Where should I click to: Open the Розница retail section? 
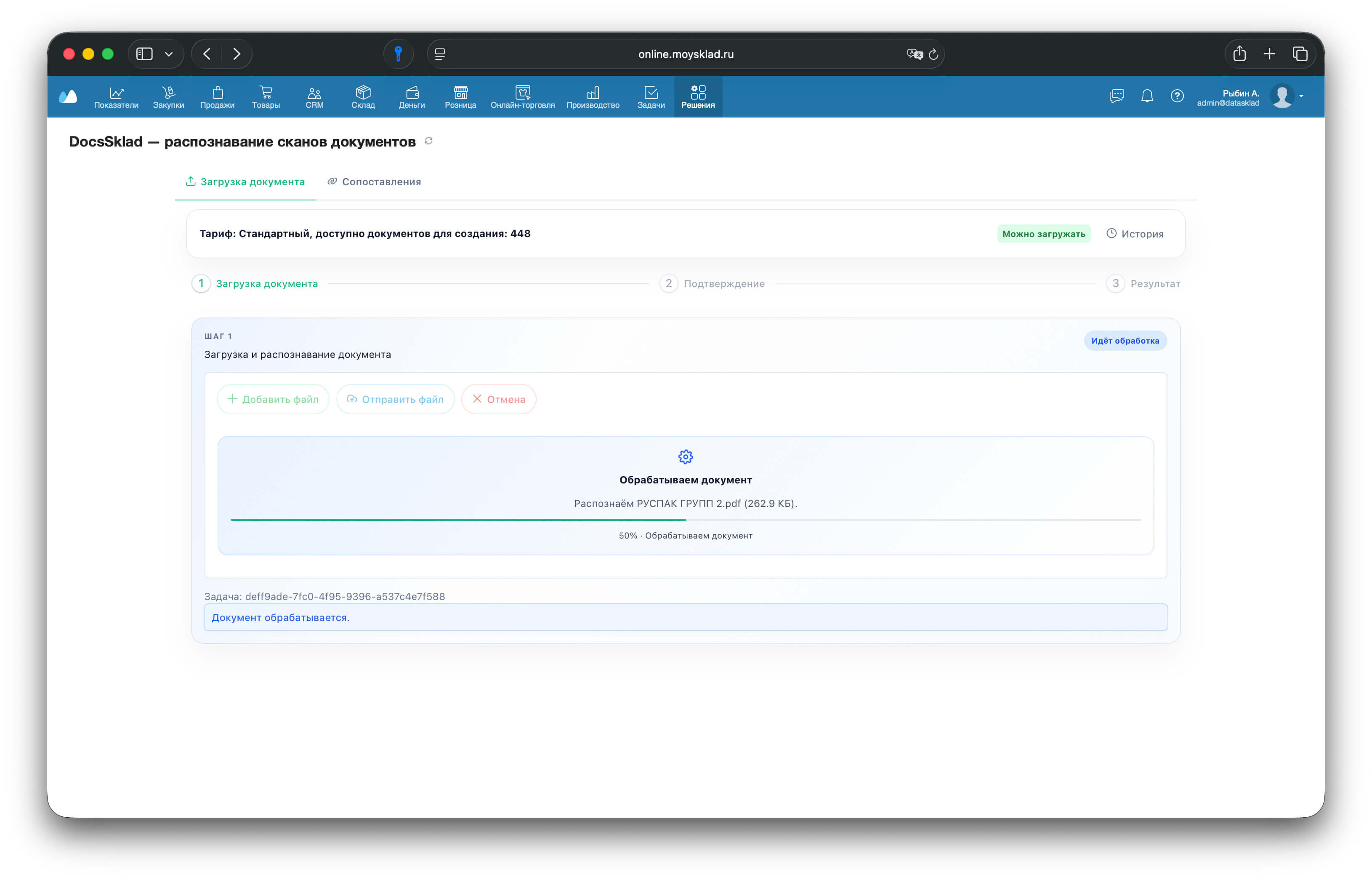coord(460,96)
